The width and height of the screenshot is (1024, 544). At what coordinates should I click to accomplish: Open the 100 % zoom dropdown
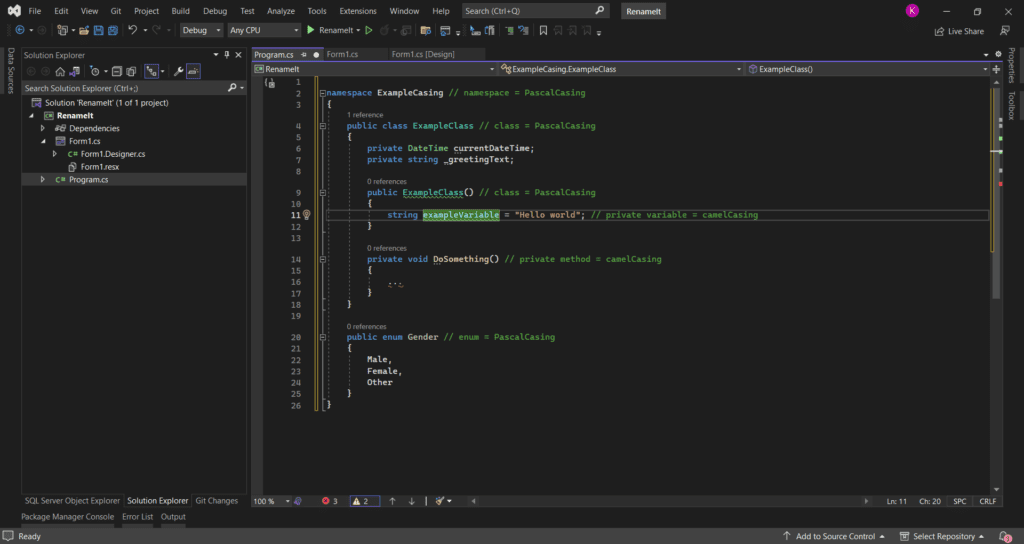tap(287, 501)
